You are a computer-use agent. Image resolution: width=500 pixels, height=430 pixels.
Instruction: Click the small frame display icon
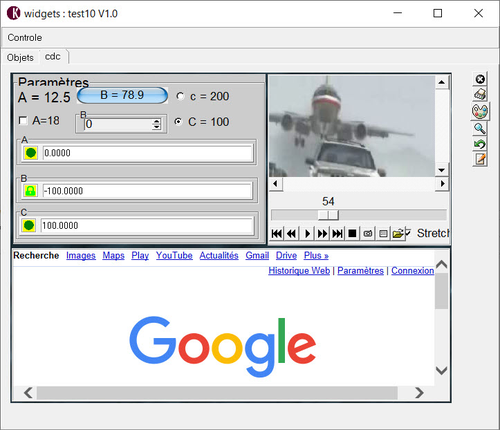coord(383,233)
